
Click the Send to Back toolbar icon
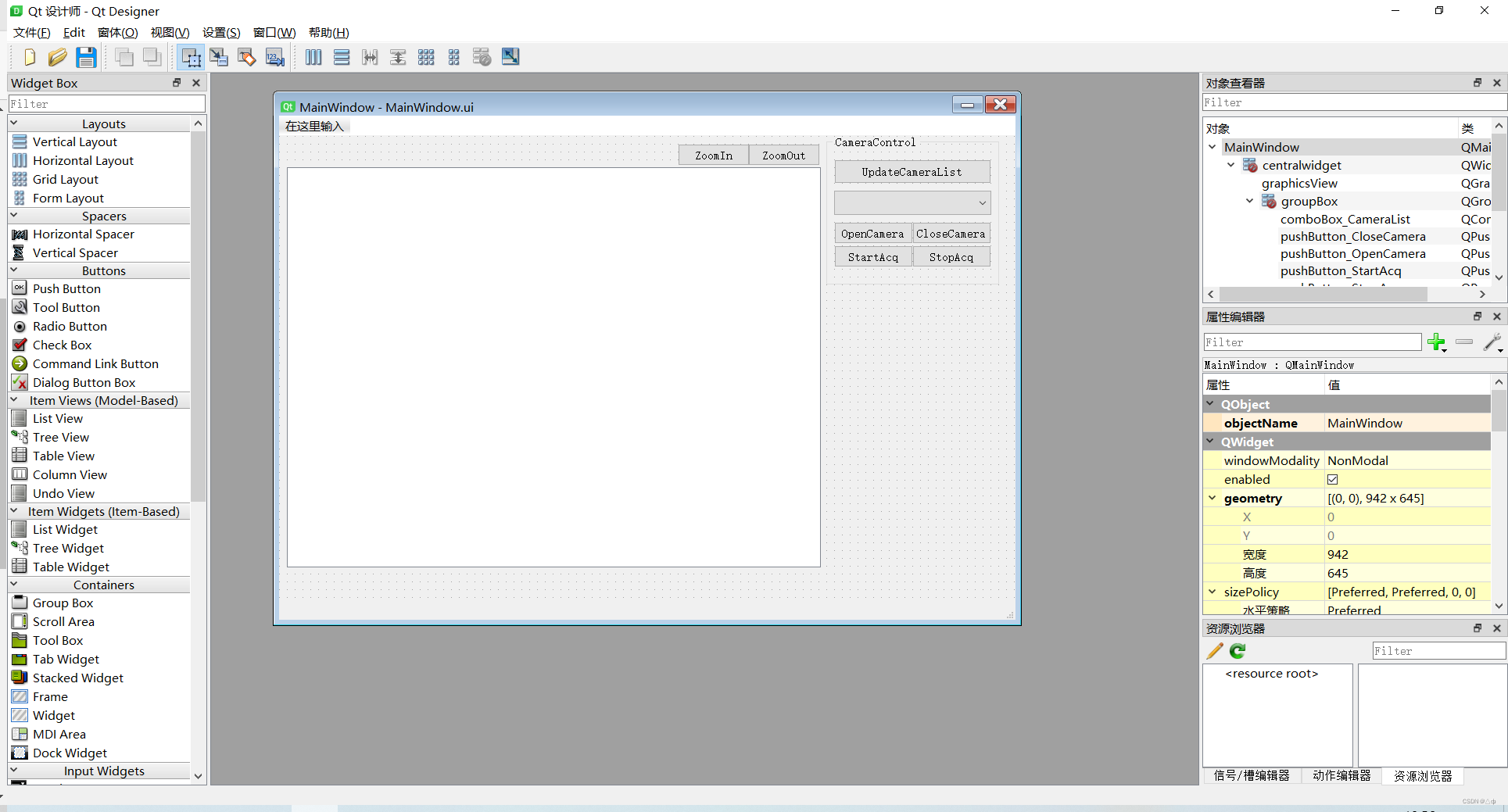[124, 57]
